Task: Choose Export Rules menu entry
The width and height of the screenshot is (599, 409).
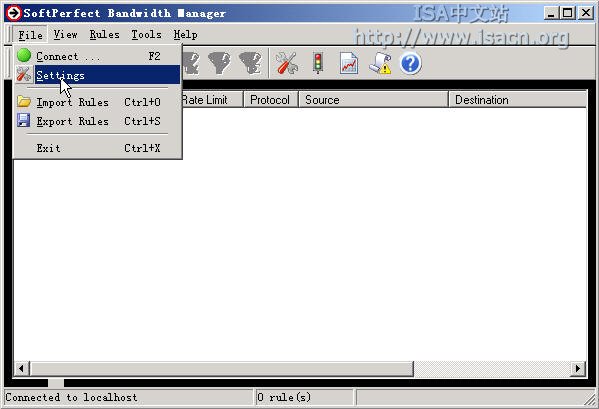Action: [x=97, y=121]
